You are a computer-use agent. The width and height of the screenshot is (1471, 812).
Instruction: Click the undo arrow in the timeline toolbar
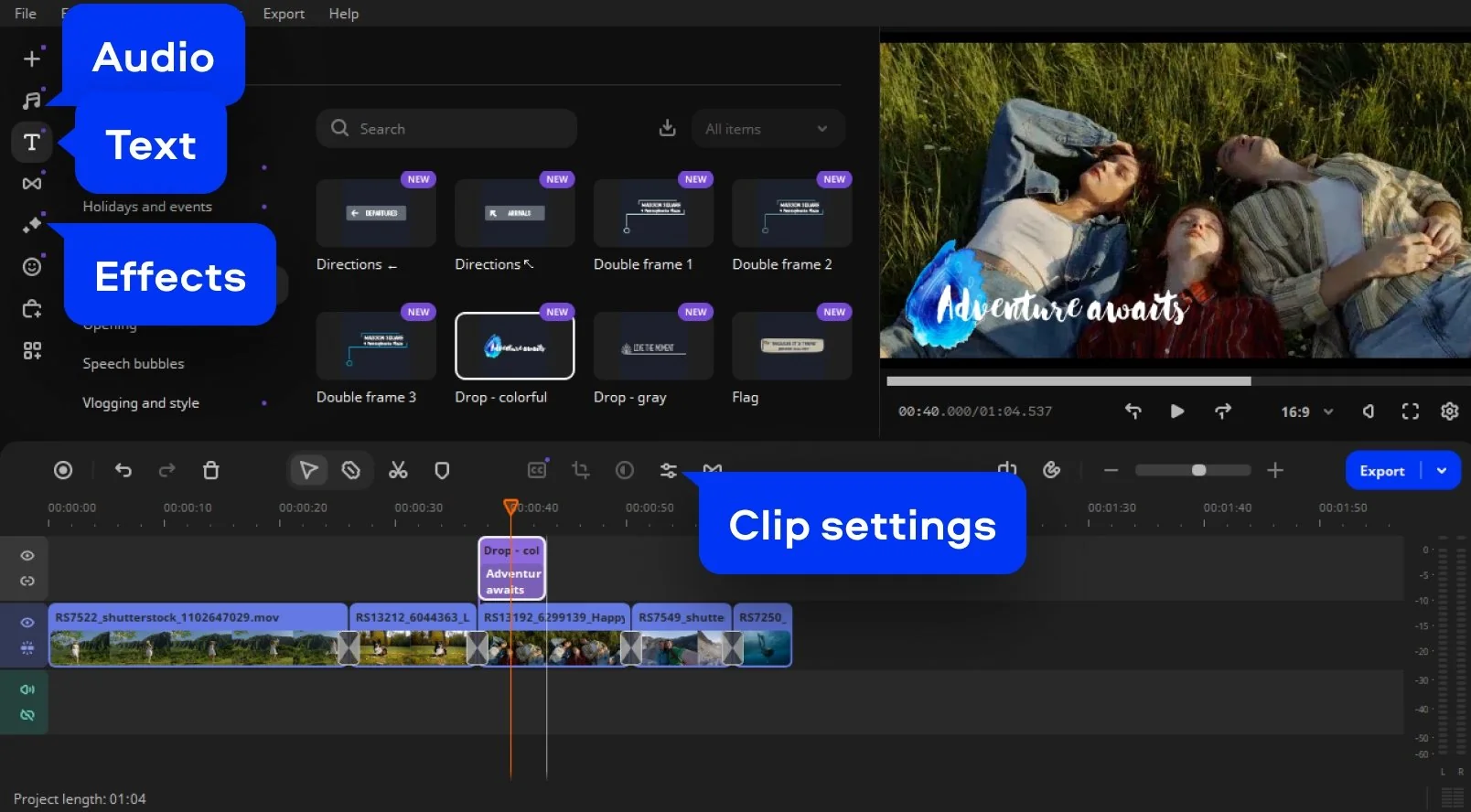(123, 470)
